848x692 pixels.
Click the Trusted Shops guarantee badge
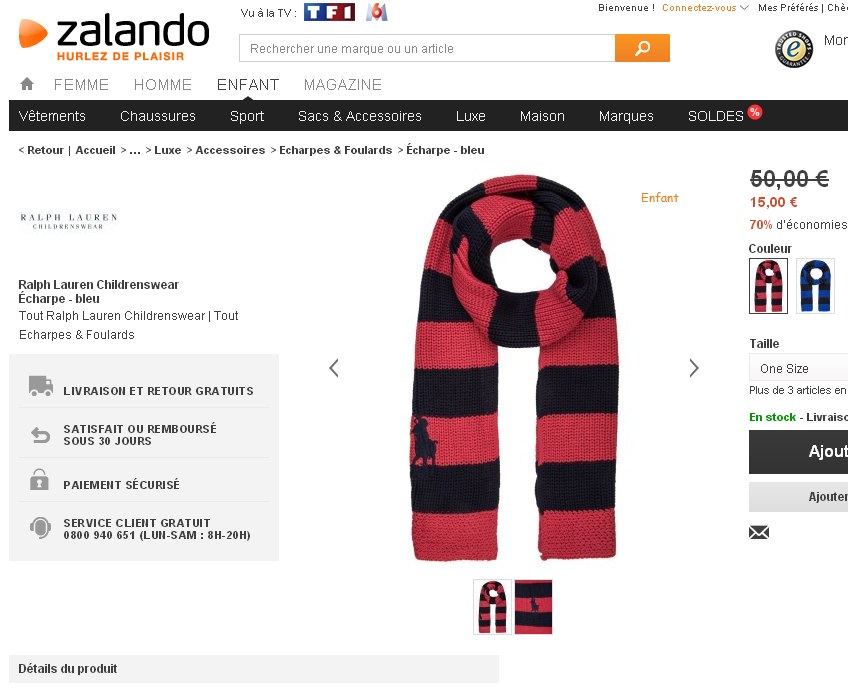[x=793, y=49]
